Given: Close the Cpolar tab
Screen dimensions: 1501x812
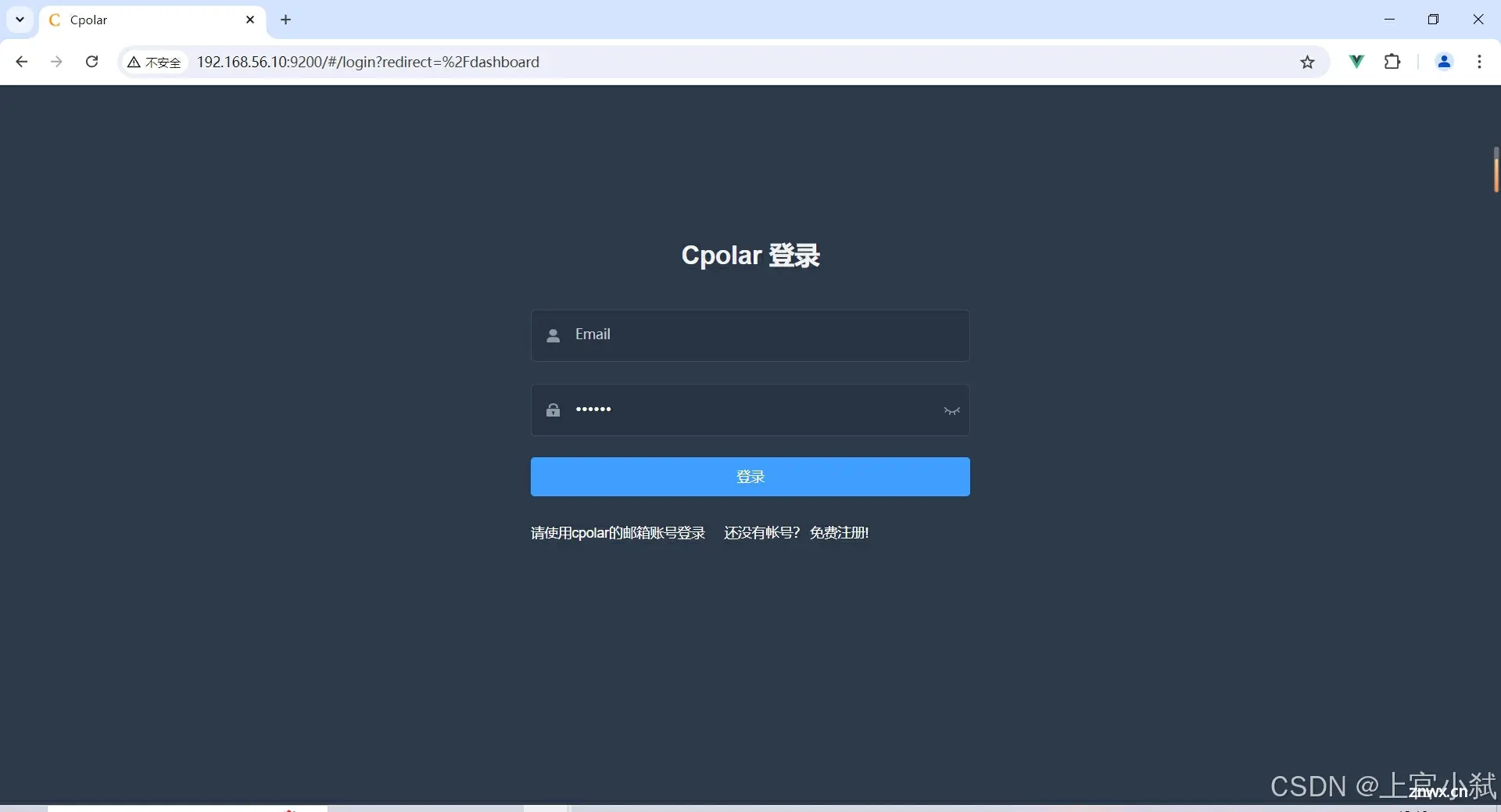Looking at the screenshot, I should pos(250,20).
